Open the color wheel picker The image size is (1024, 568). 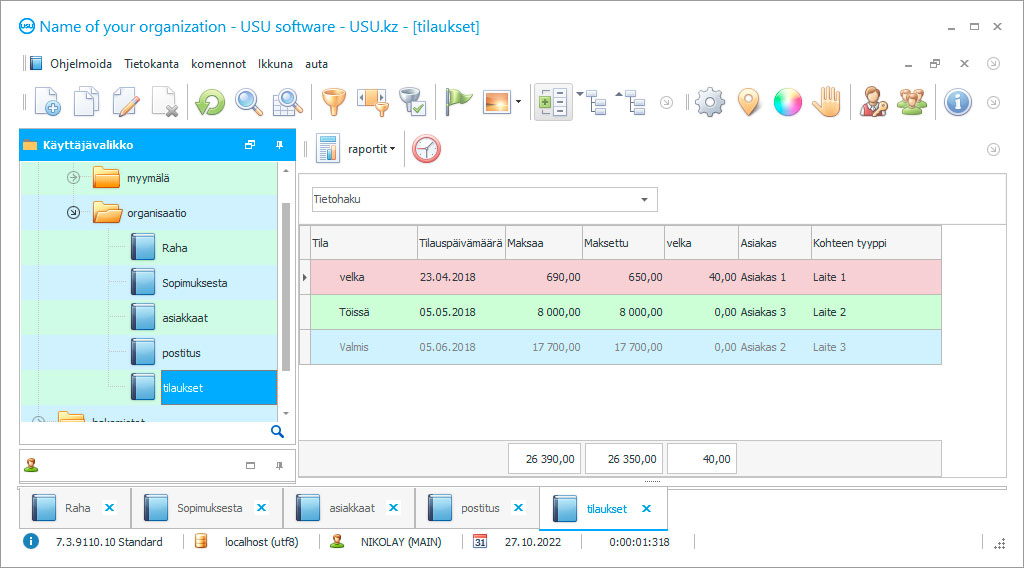[787, 102]
